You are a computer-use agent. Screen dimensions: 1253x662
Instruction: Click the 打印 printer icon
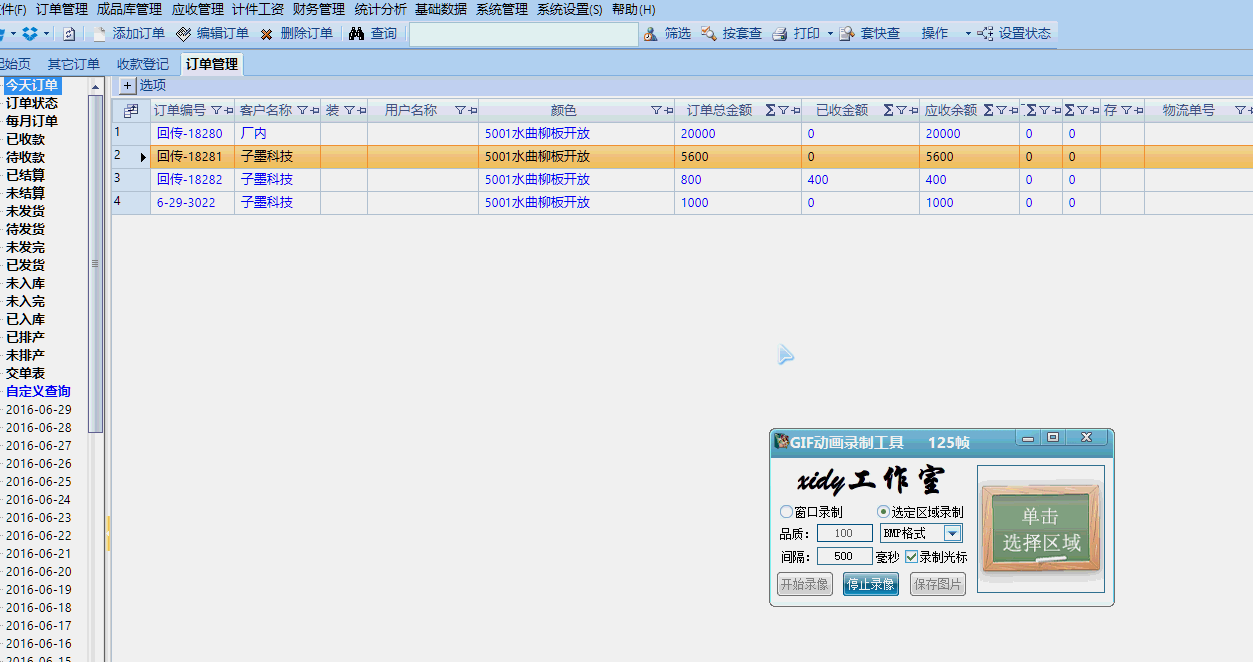tap(779, 34)
